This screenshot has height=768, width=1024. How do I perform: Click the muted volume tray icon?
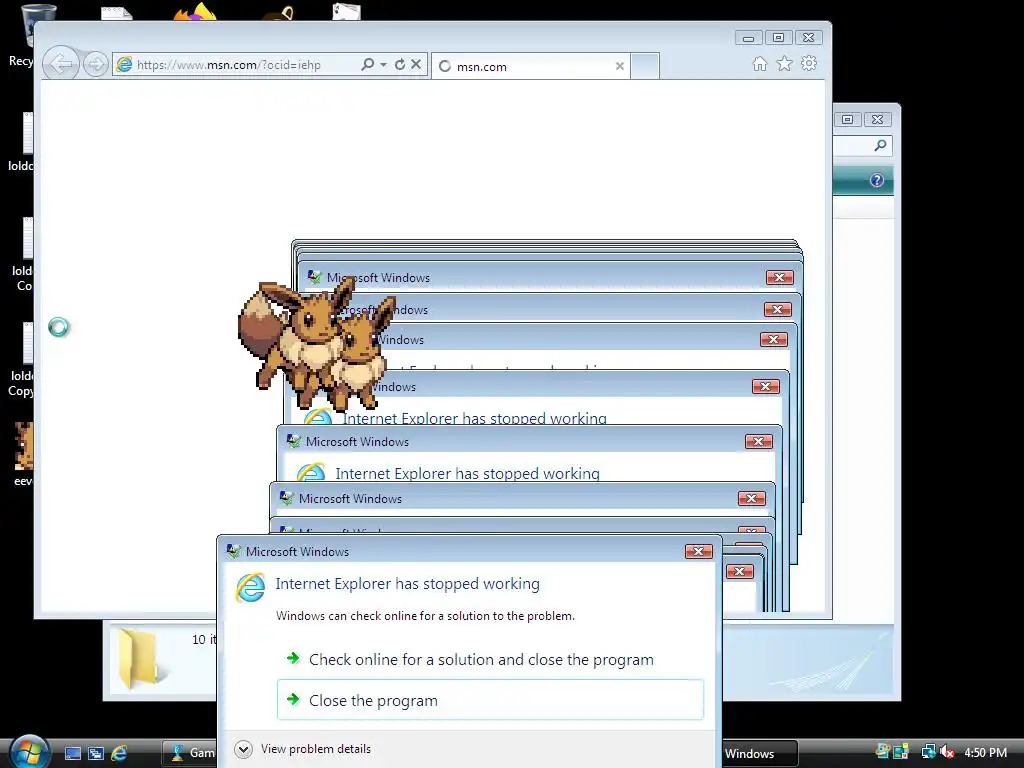[x=947, y=752]
